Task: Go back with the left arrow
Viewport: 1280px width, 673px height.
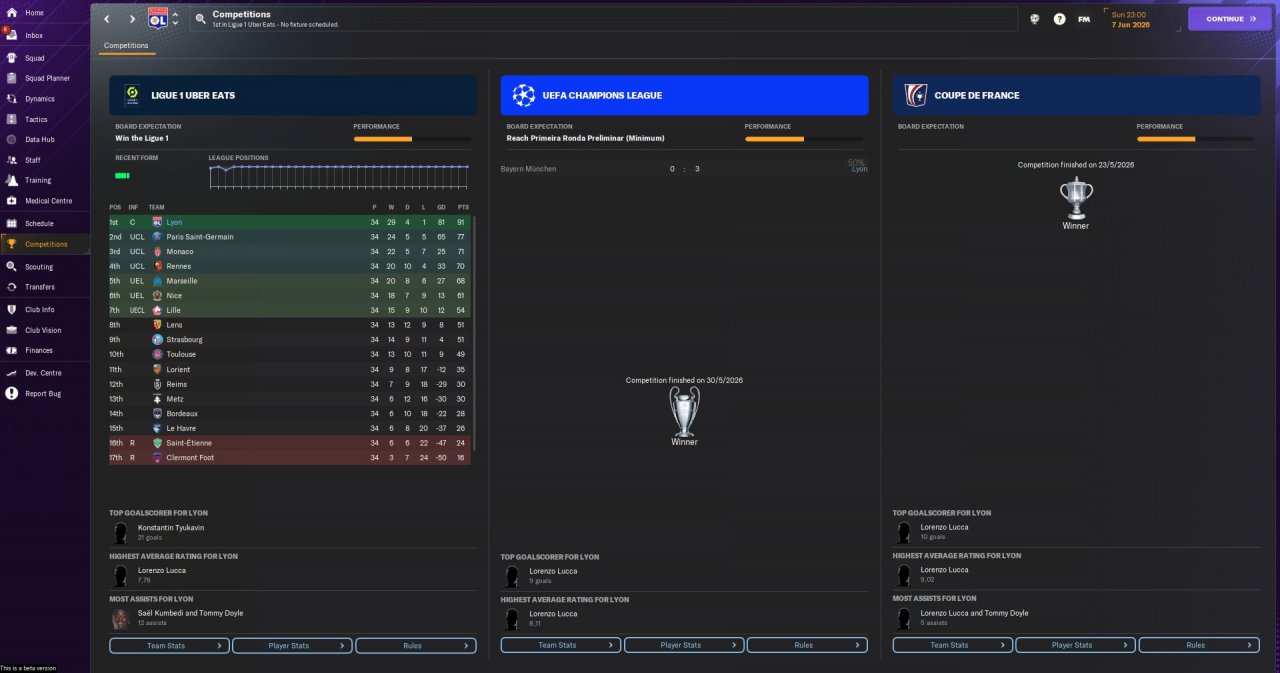Action: [107, 19]
